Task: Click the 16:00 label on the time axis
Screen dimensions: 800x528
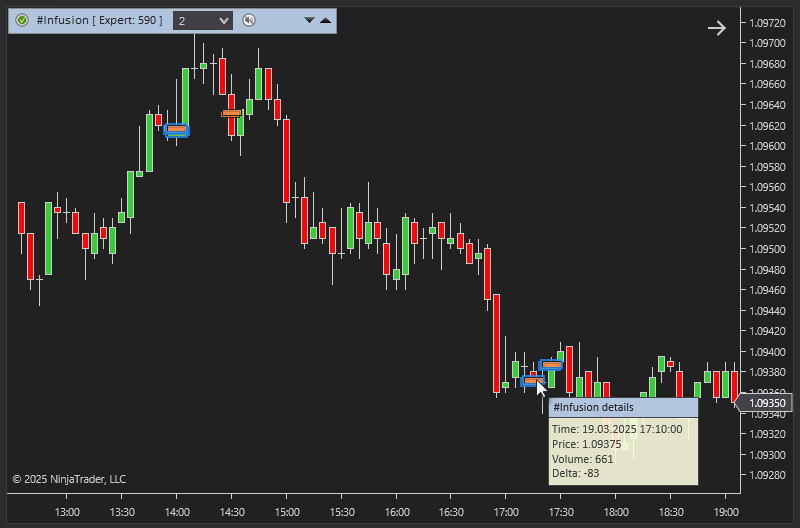Action: tap(396, 512)
